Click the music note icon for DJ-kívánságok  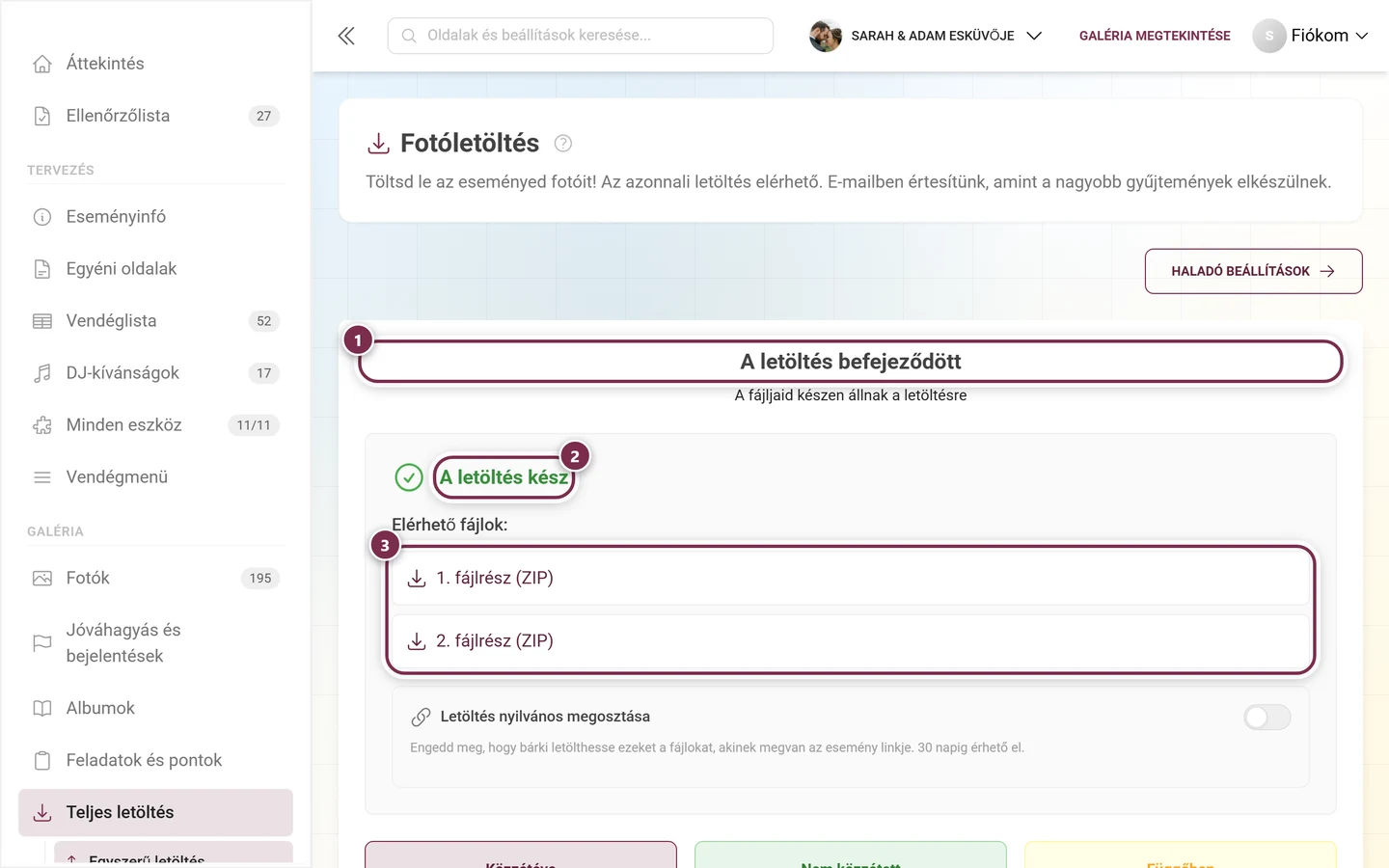click(x=42, y=373)
